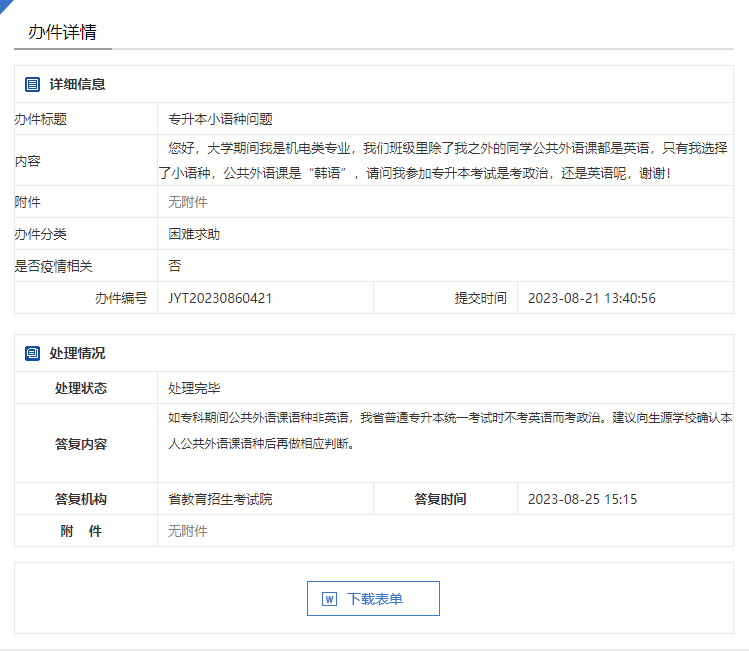Select the title text 专升本小语种问题
749x651 pixels.
point(220,119)
